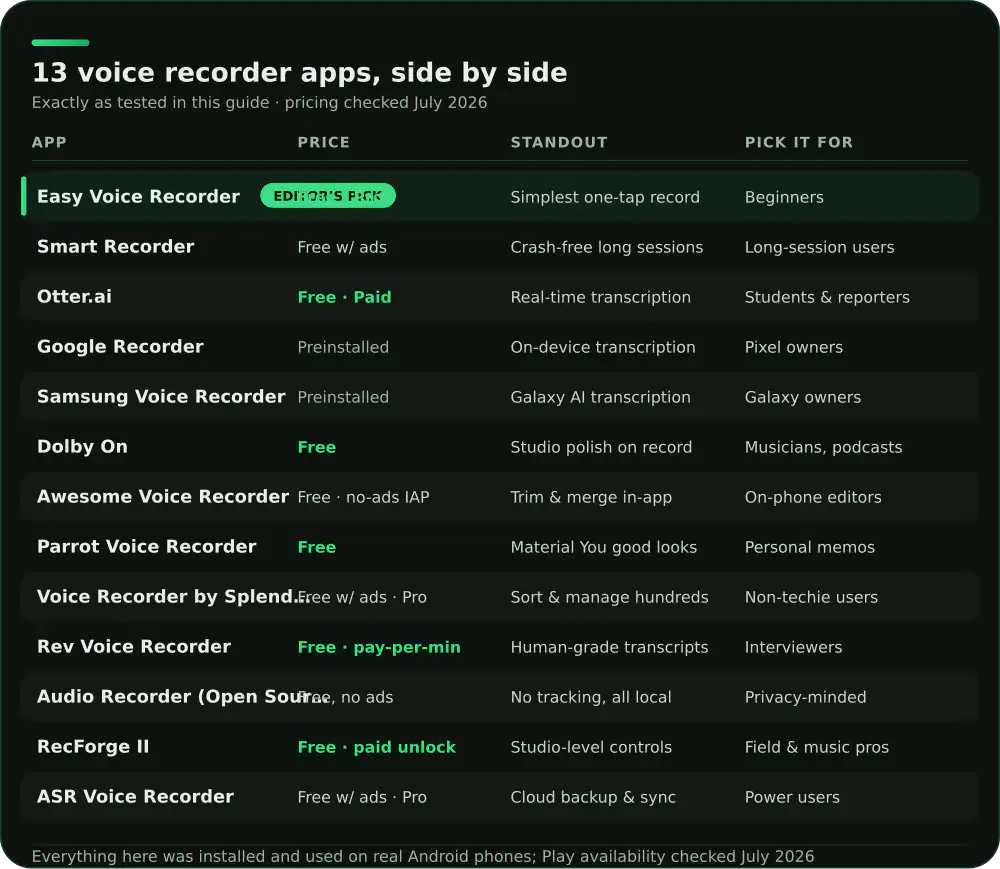This screenshot has width=1000, height=869.
Task: Select the Samsung Voice Recorder app name
Action: [161, 397]
